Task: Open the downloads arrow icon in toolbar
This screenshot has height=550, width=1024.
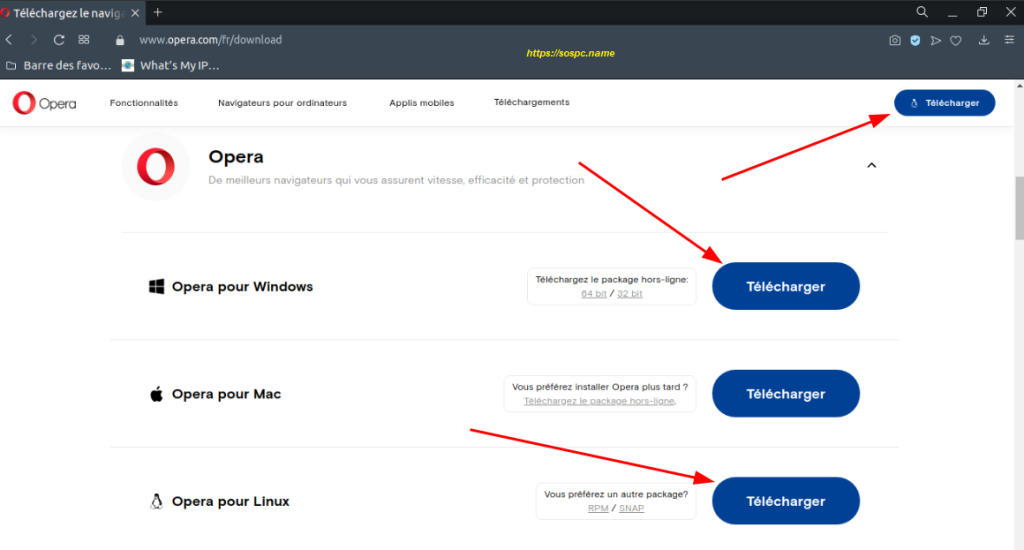Action: pyautogui.click(x=984, y=40)
